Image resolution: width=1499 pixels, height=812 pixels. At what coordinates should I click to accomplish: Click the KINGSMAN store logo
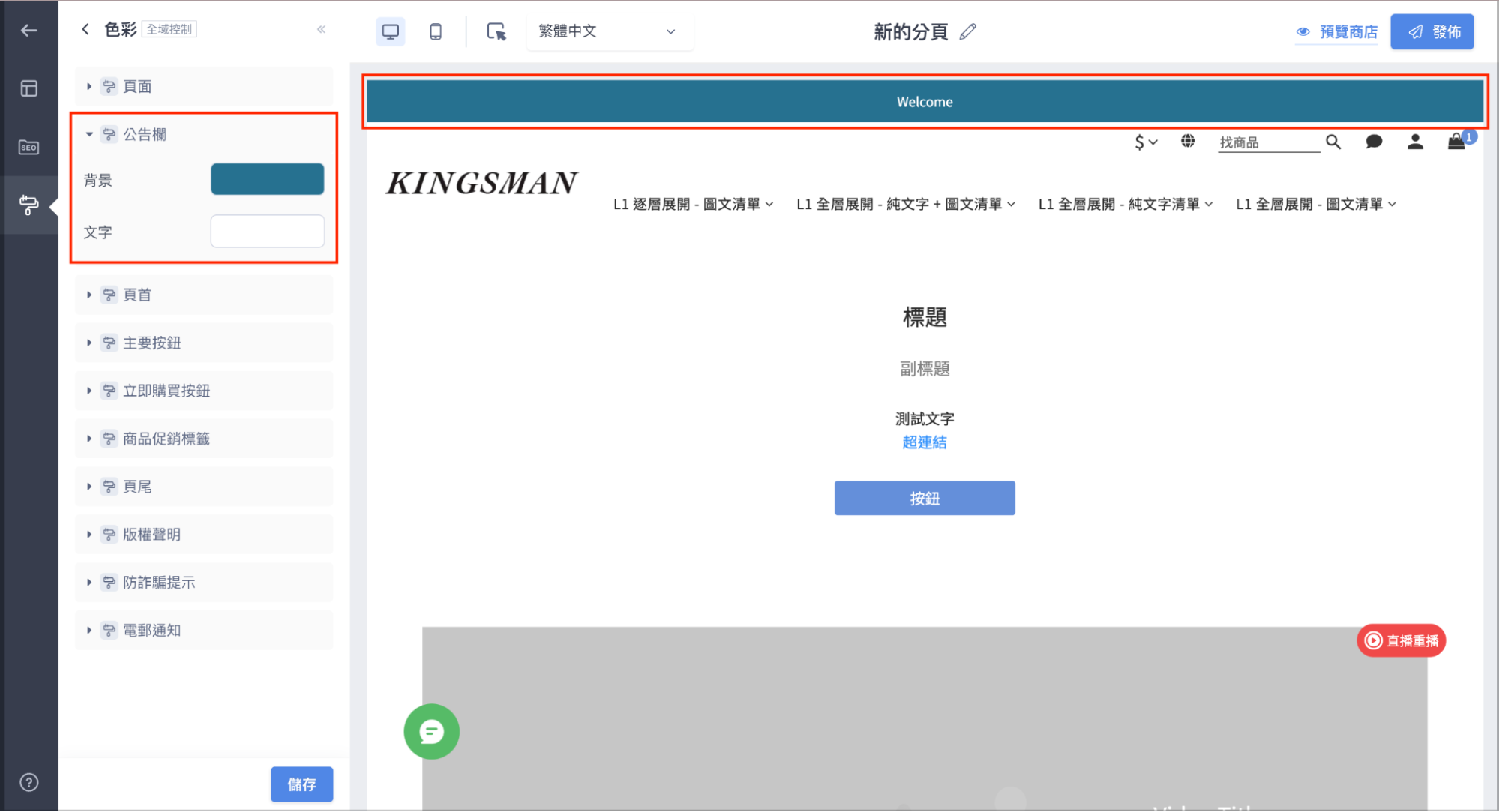click(x=482, y=183)
